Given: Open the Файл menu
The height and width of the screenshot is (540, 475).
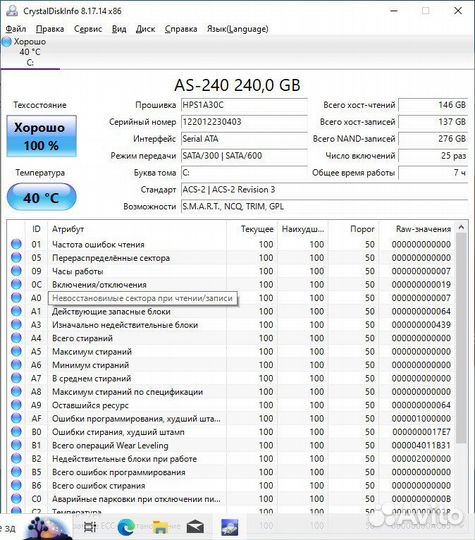Looking at the screenshot, I should pyautogui.click(x=16, y=29).
